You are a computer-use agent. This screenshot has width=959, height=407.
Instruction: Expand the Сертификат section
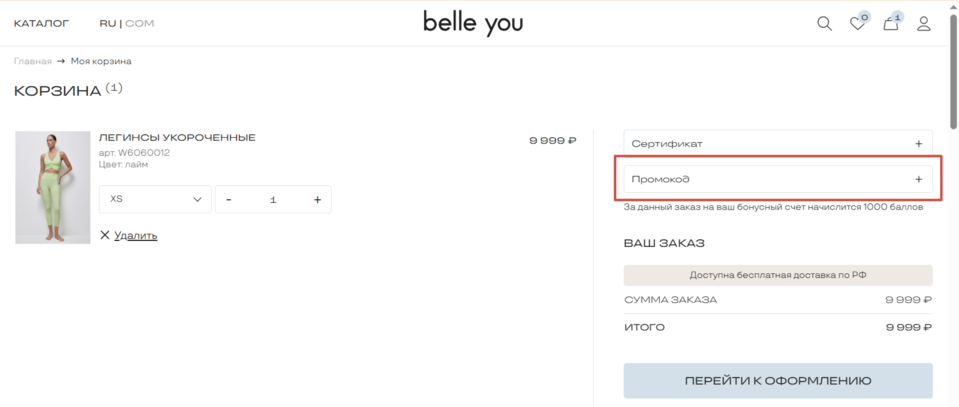pos(778,144)
